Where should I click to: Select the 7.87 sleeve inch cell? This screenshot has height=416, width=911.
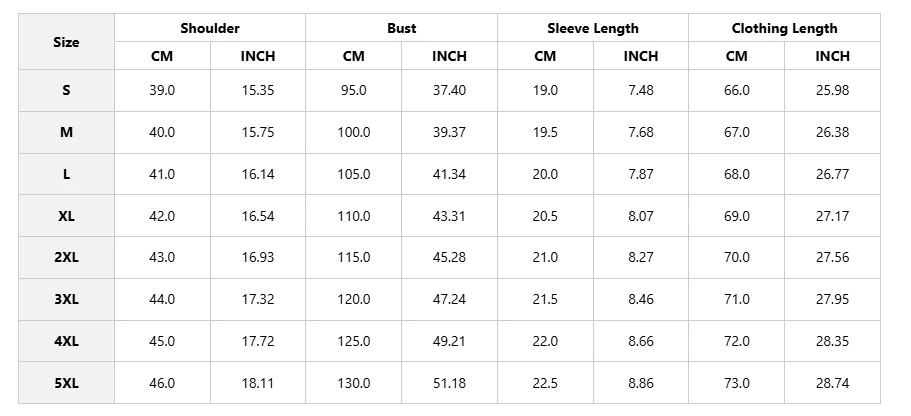tap(640, 174)
